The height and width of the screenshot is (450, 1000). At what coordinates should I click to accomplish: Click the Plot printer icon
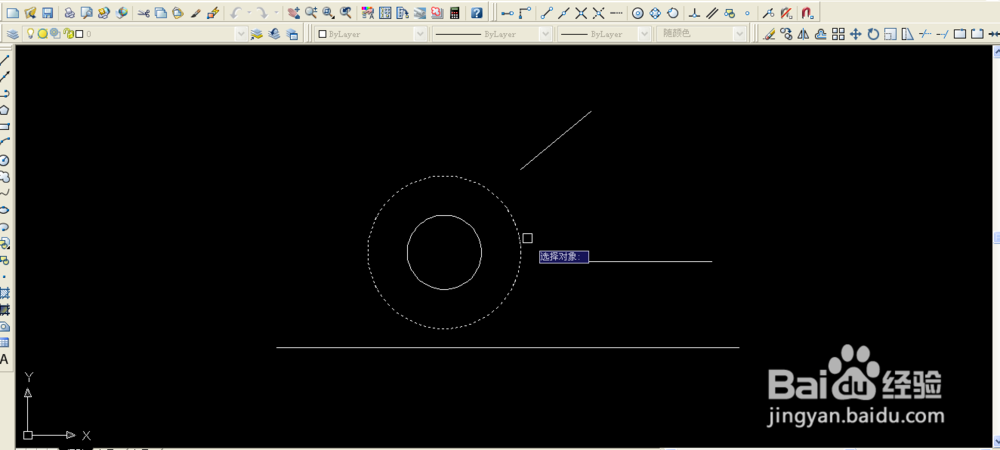tap(70, 13)
